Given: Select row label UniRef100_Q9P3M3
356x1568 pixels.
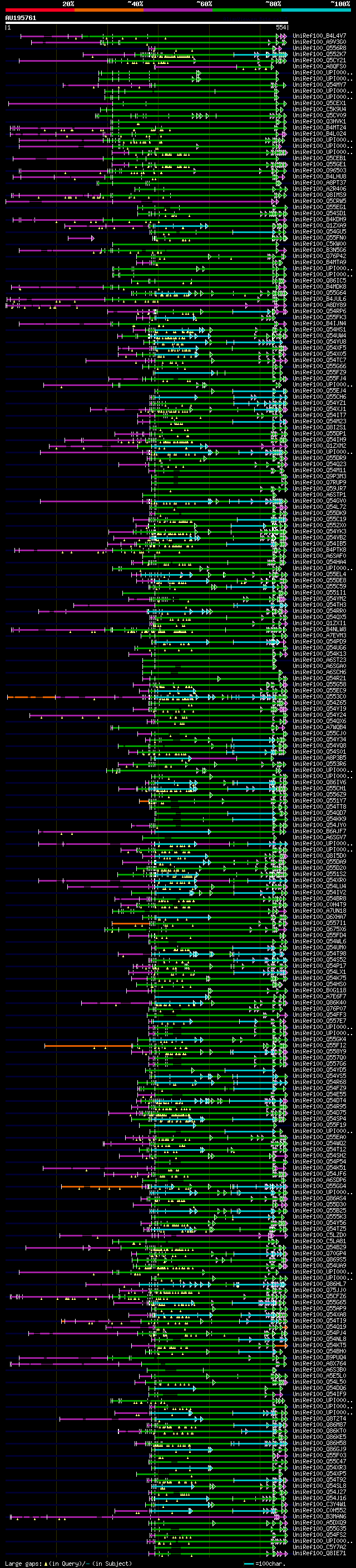Looking at the screenshot, I should click(319, 476).
